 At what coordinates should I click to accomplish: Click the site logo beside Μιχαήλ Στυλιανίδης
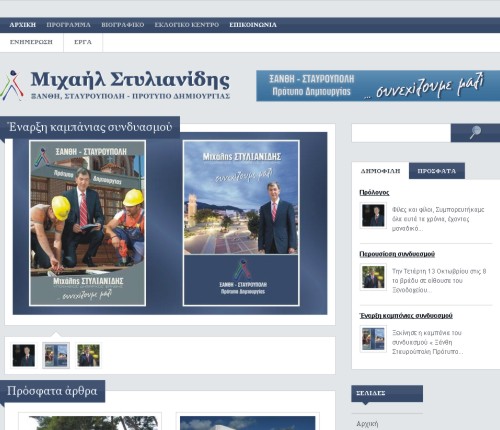(12, 86)
